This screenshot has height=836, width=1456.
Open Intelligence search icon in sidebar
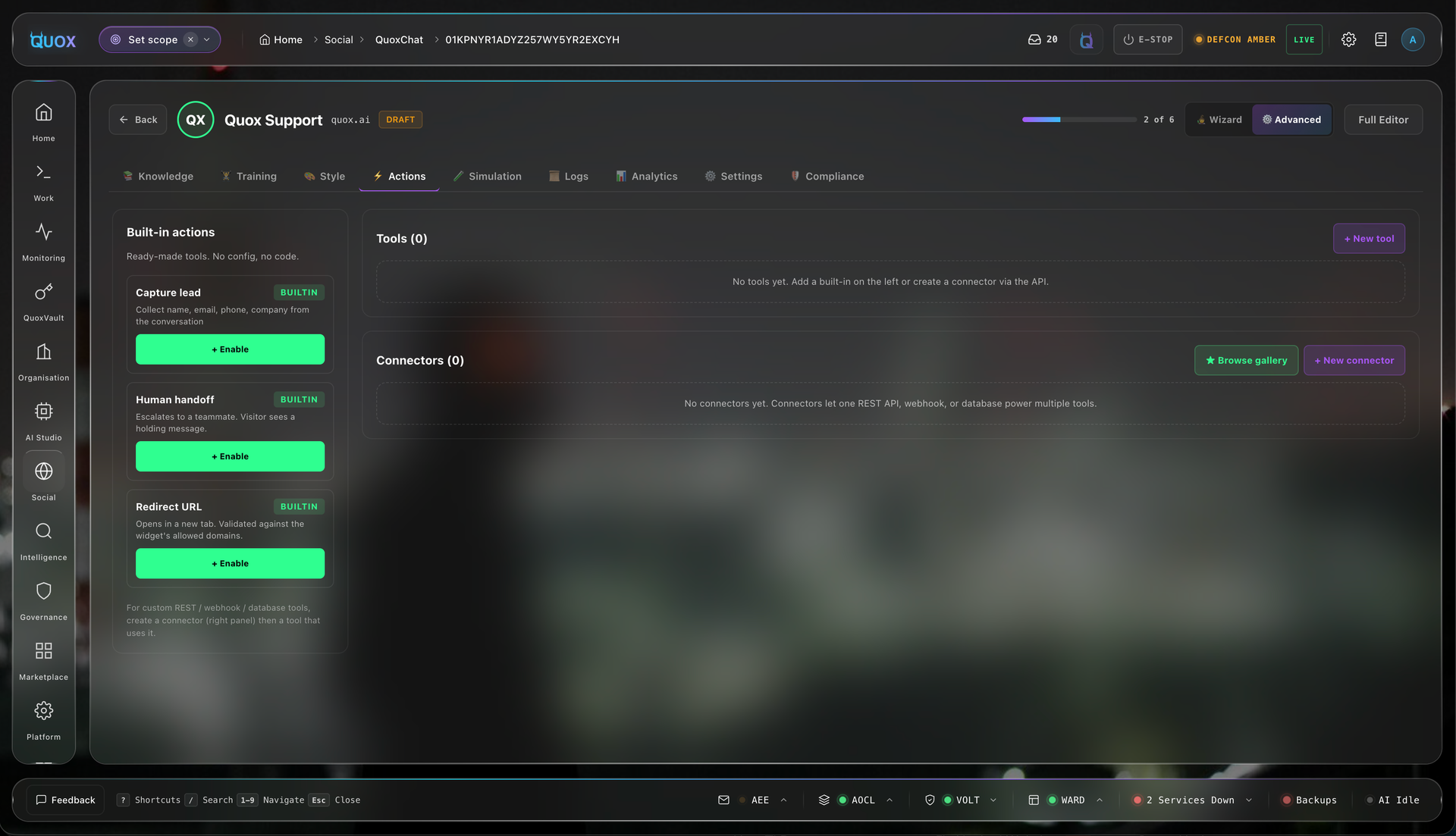point(43,540)
